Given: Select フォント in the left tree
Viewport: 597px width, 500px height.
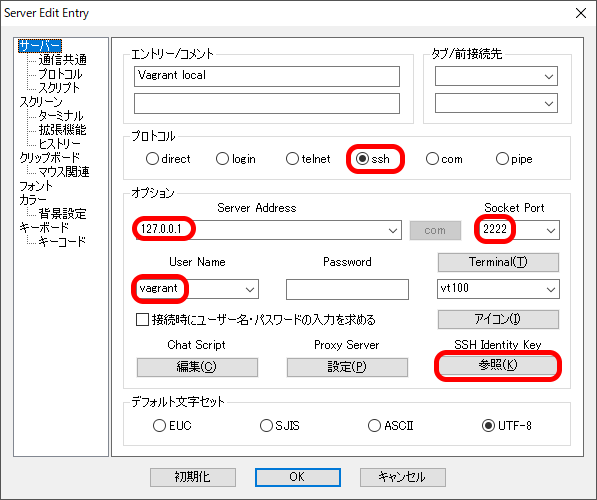Looking at the screenshot, I should point(36,186).
